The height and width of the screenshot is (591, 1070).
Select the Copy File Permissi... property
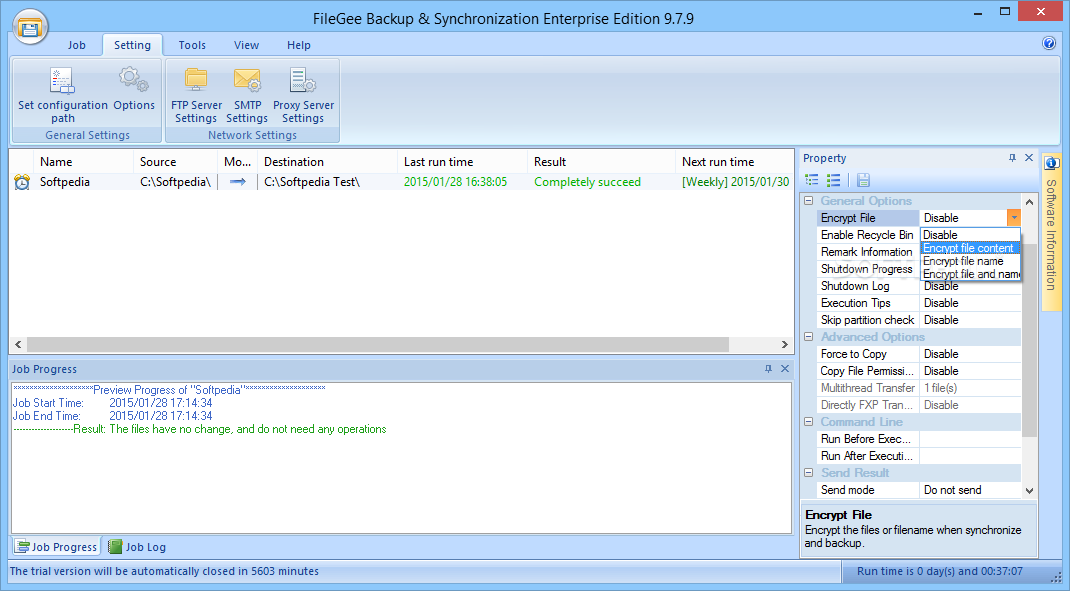pyautogui.click(x=867, y=371)
